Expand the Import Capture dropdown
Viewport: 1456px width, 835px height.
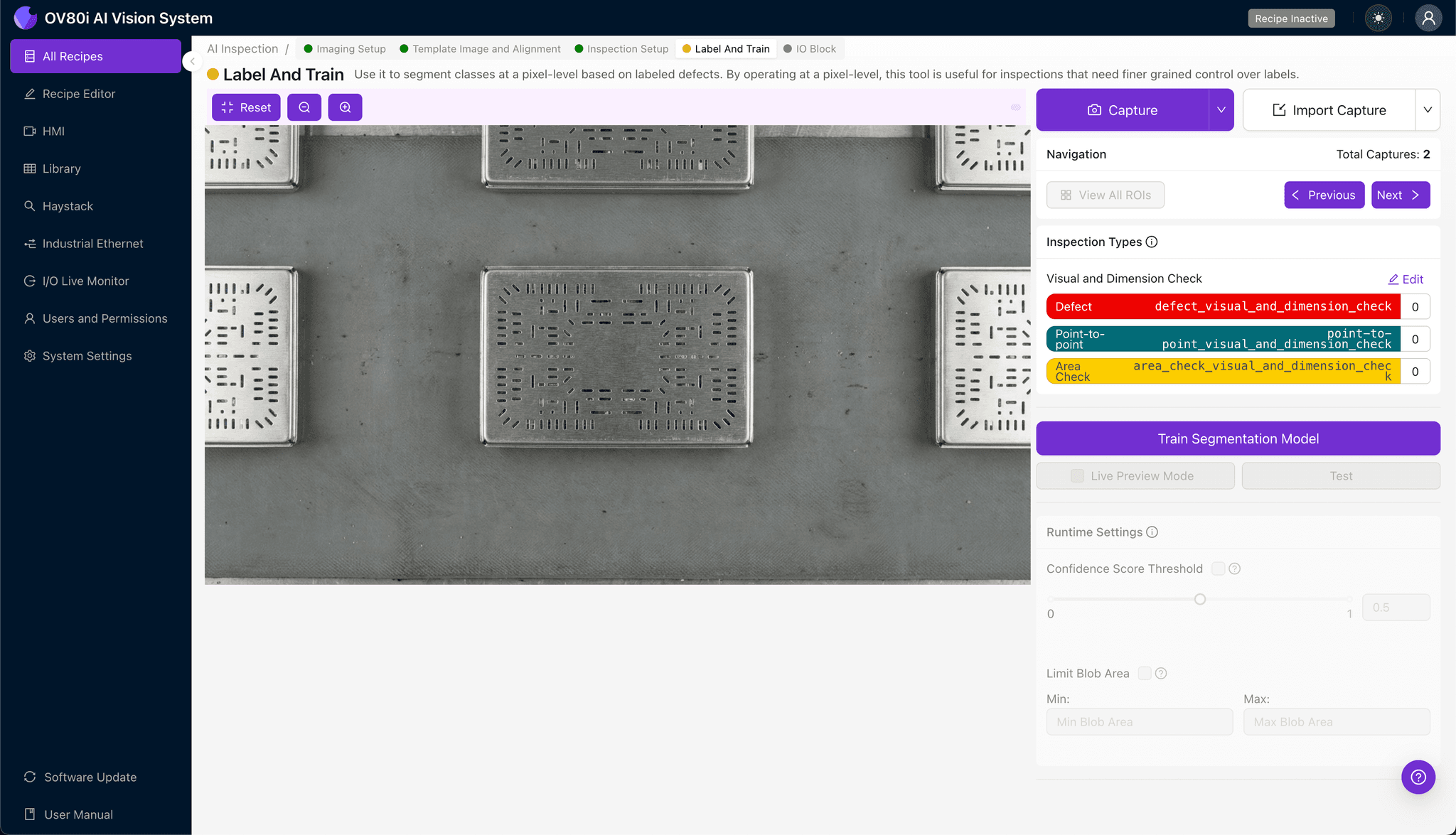point(1429,109)
